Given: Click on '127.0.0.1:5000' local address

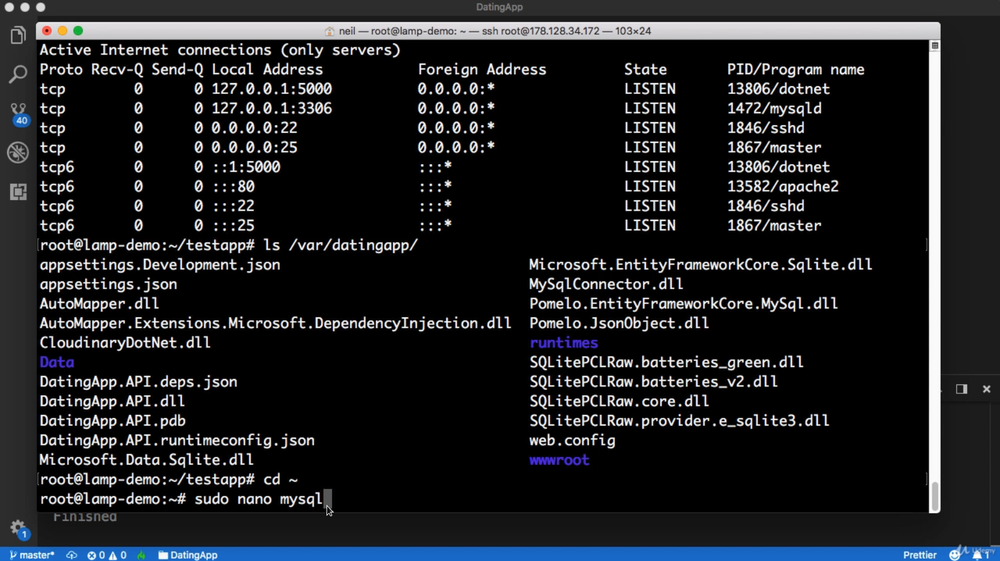Looking at the screenshot, I should pos(272,89).
